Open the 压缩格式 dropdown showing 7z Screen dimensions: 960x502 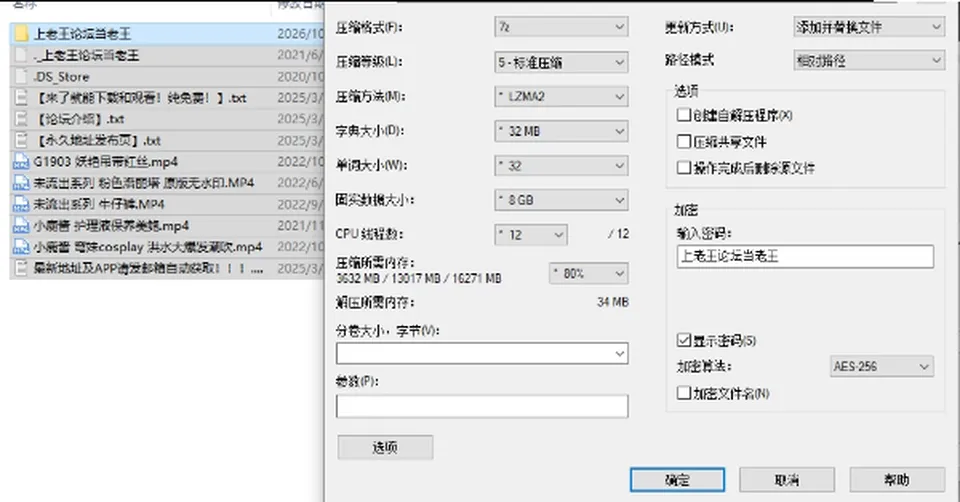(561, 27)
